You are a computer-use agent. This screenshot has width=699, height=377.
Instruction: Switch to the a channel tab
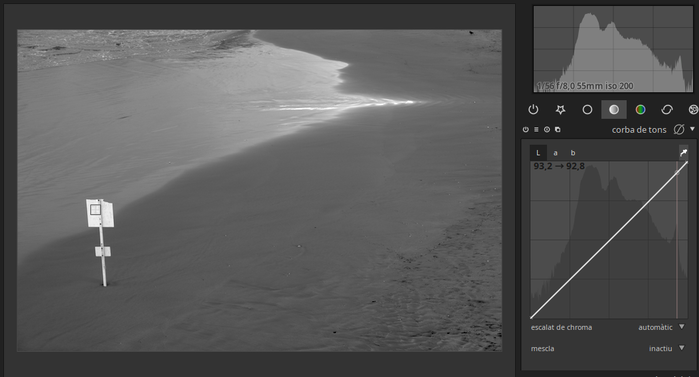555,153
